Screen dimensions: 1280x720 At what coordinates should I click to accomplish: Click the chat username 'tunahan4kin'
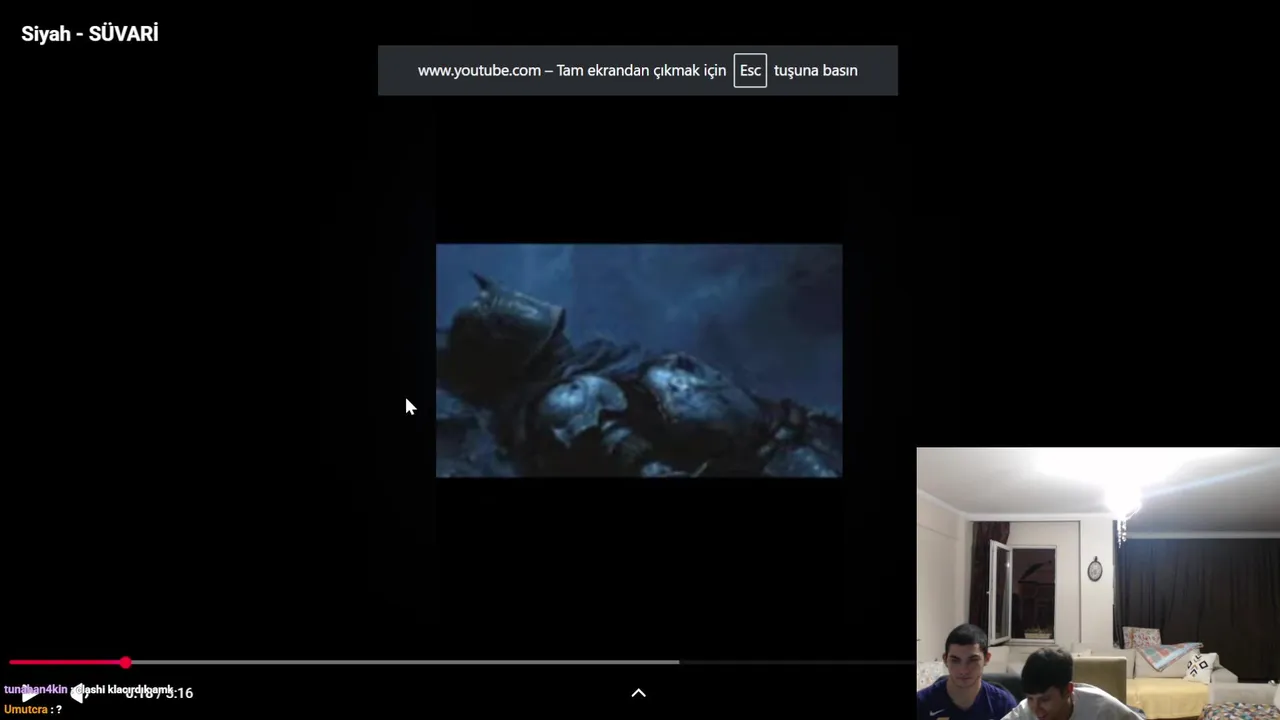click(x=35, y=690)
